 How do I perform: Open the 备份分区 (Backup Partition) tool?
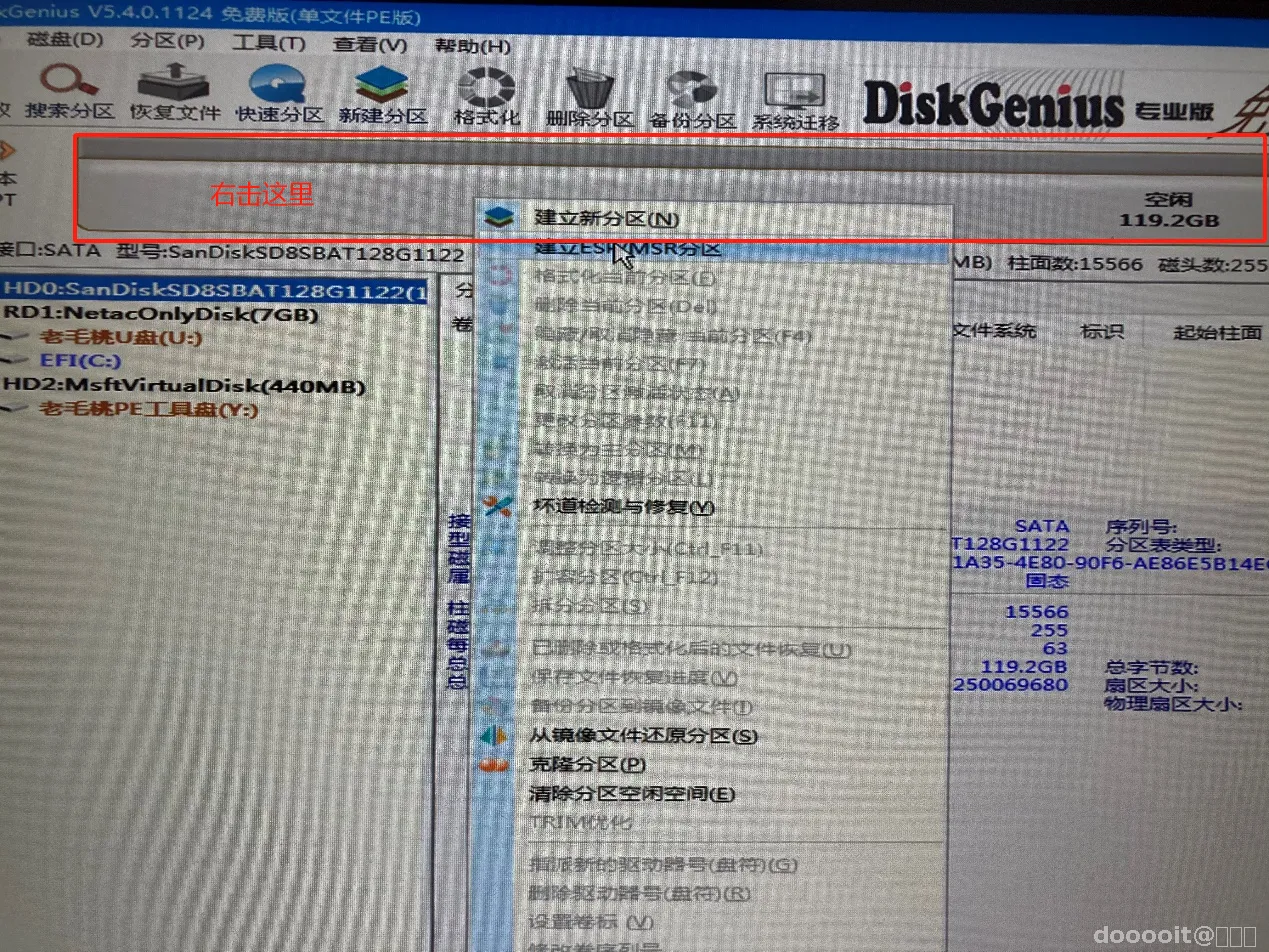click(x=694, y=93)
